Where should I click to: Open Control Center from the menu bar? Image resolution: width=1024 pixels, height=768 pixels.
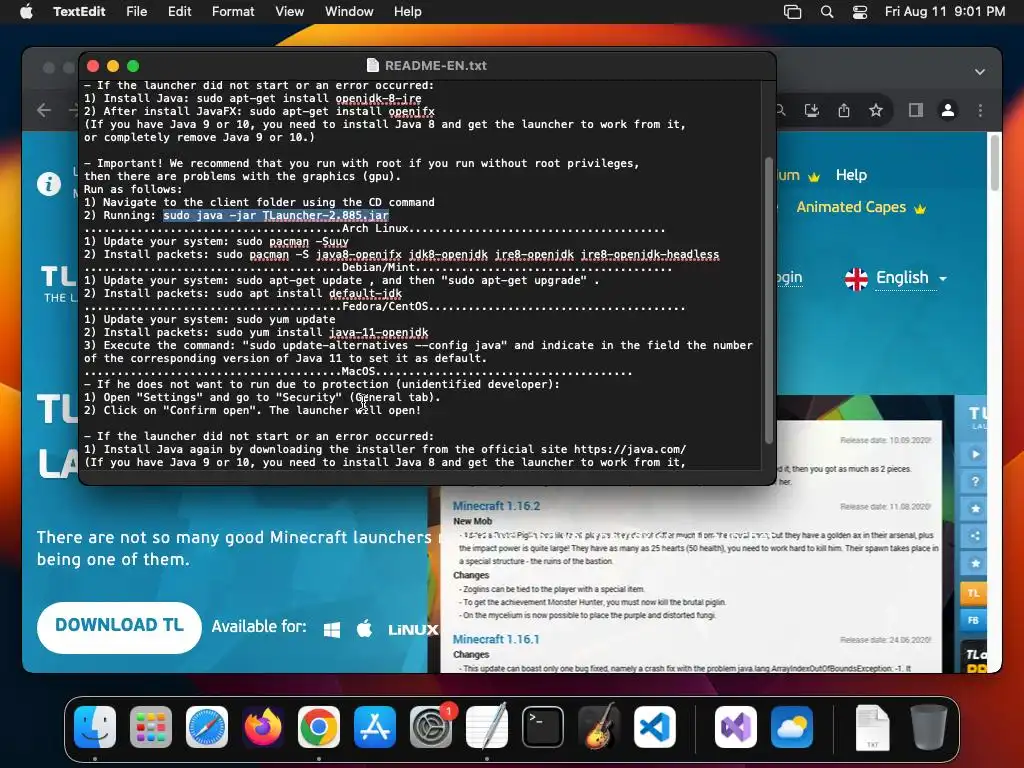[x=860, y=12]
